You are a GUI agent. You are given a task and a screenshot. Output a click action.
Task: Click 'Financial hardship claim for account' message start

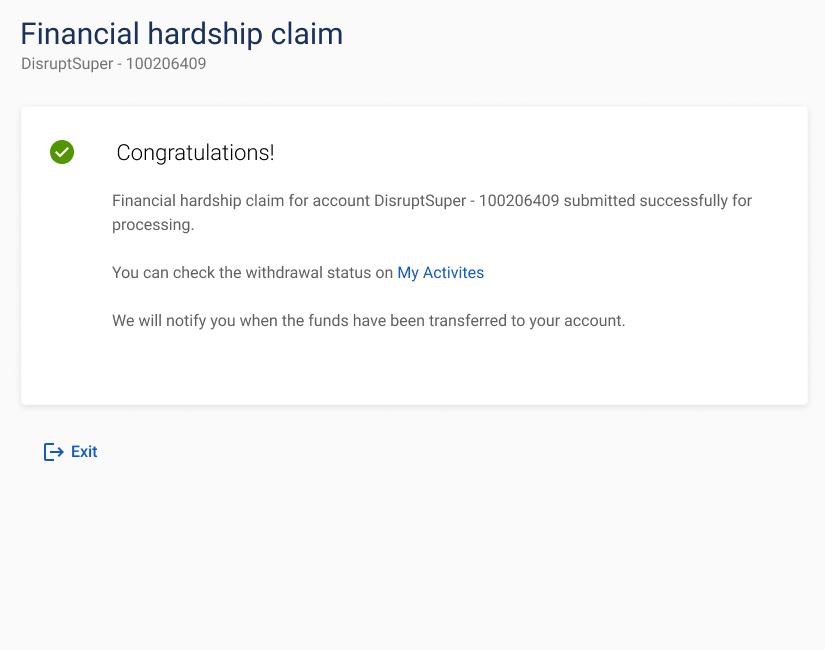241,201
